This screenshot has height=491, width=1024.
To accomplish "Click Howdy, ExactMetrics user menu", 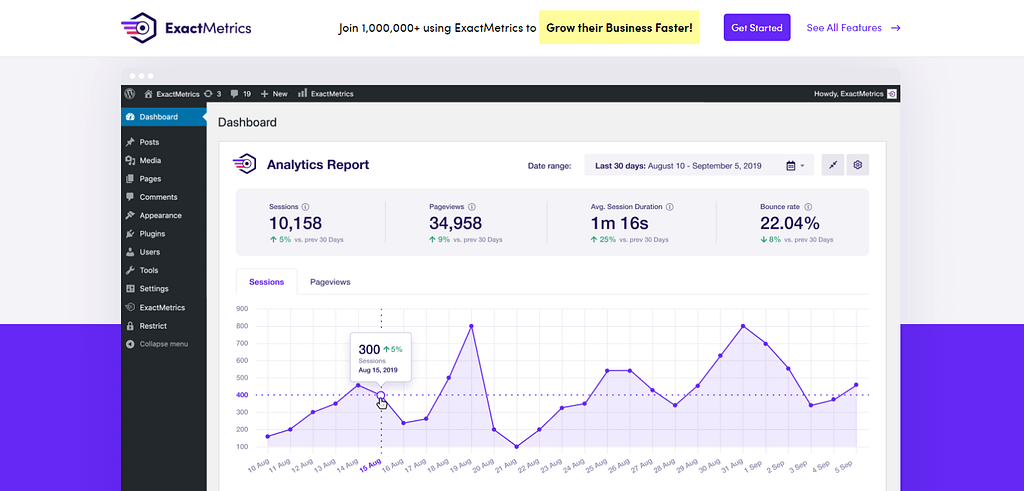I will pyautogui.click(x=856, y=93).
